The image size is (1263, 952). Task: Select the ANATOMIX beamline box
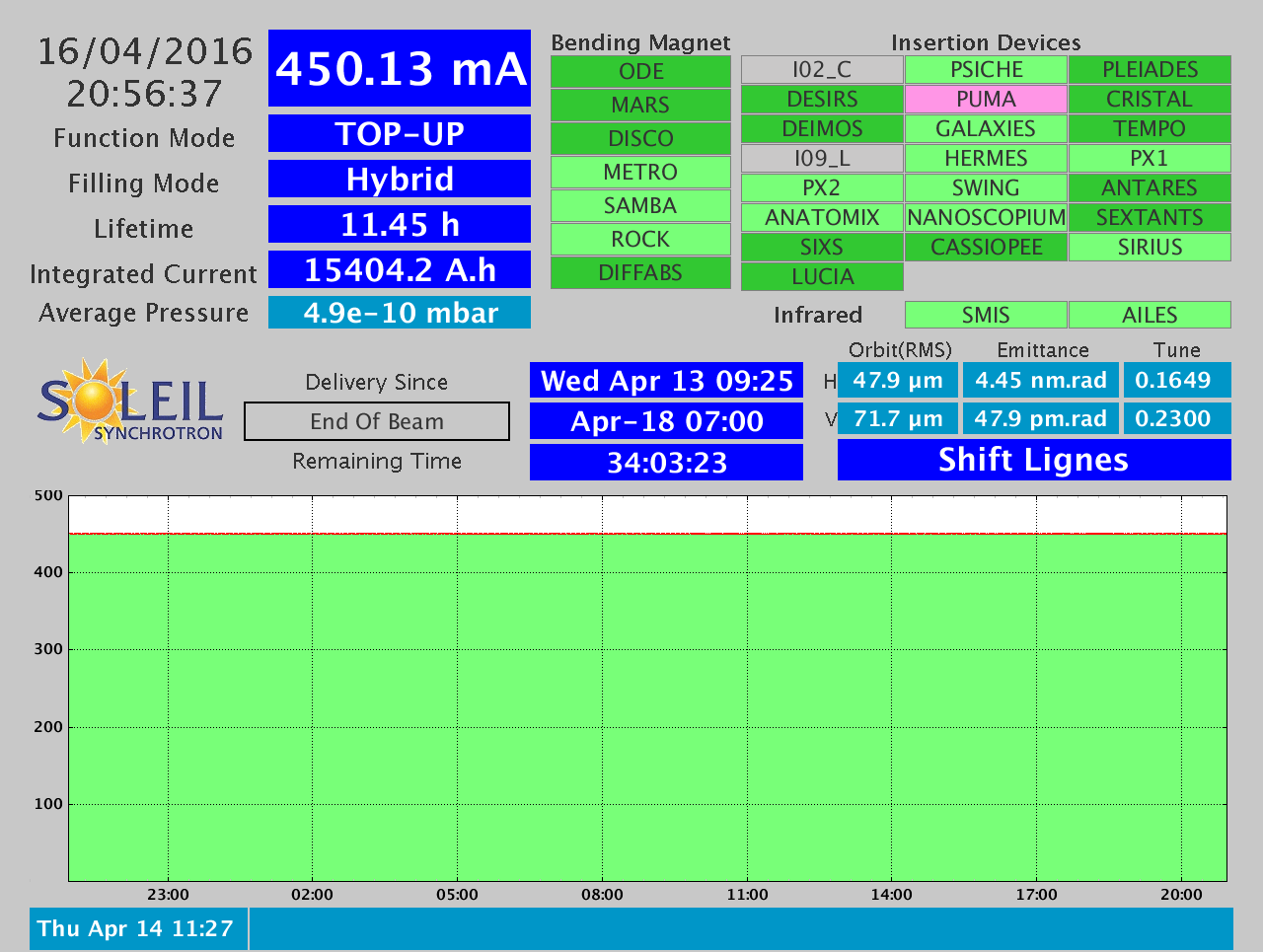click(x=822, y=218)
